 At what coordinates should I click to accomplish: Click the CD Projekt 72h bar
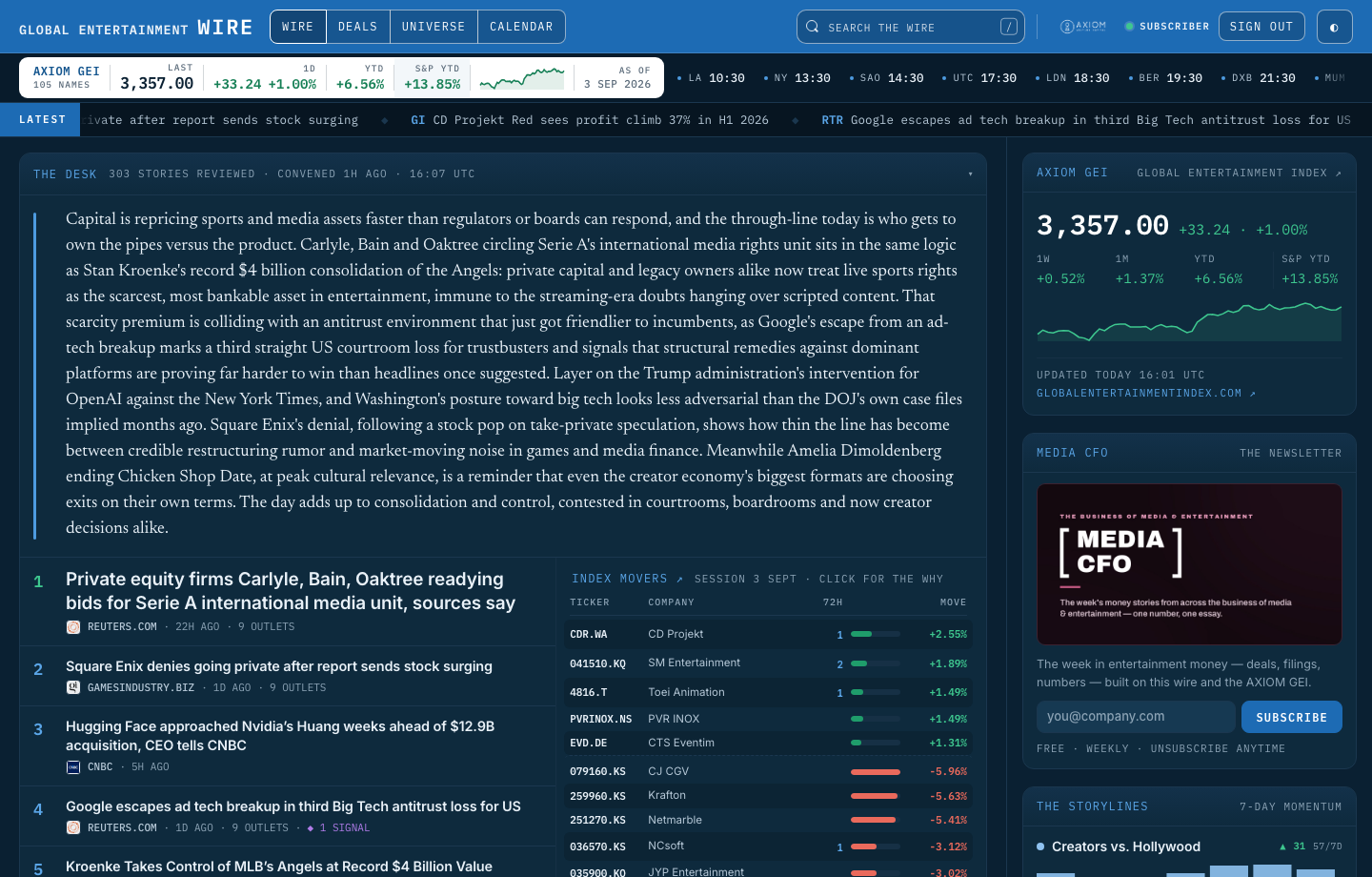pos(875,634)
